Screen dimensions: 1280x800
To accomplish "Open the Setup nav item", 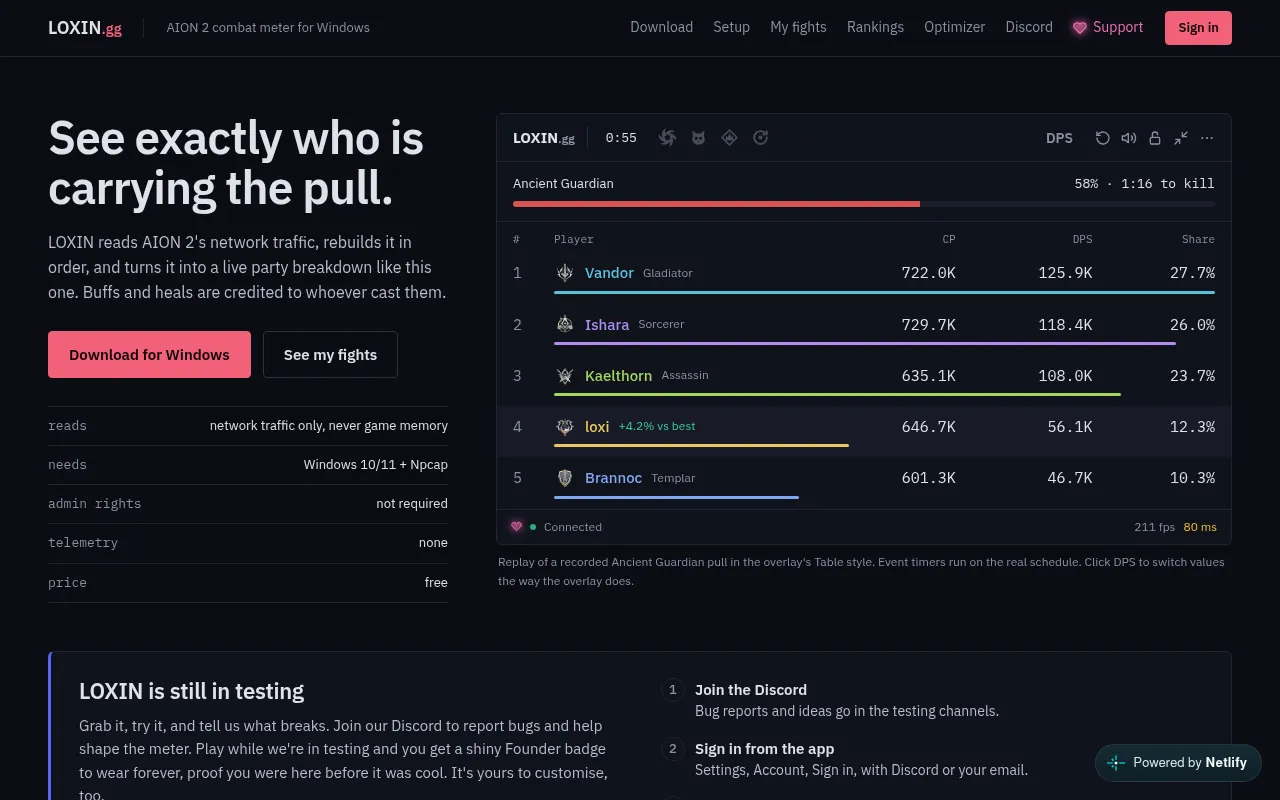I will tap(731, 27).
